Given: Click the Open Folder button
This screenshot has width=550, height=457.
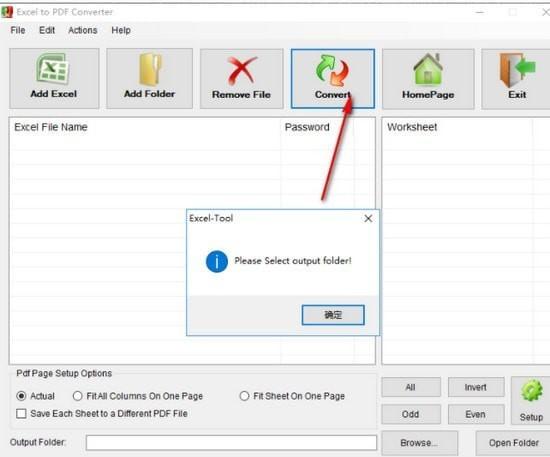Looking at the screenshot, I should point(513,443).
